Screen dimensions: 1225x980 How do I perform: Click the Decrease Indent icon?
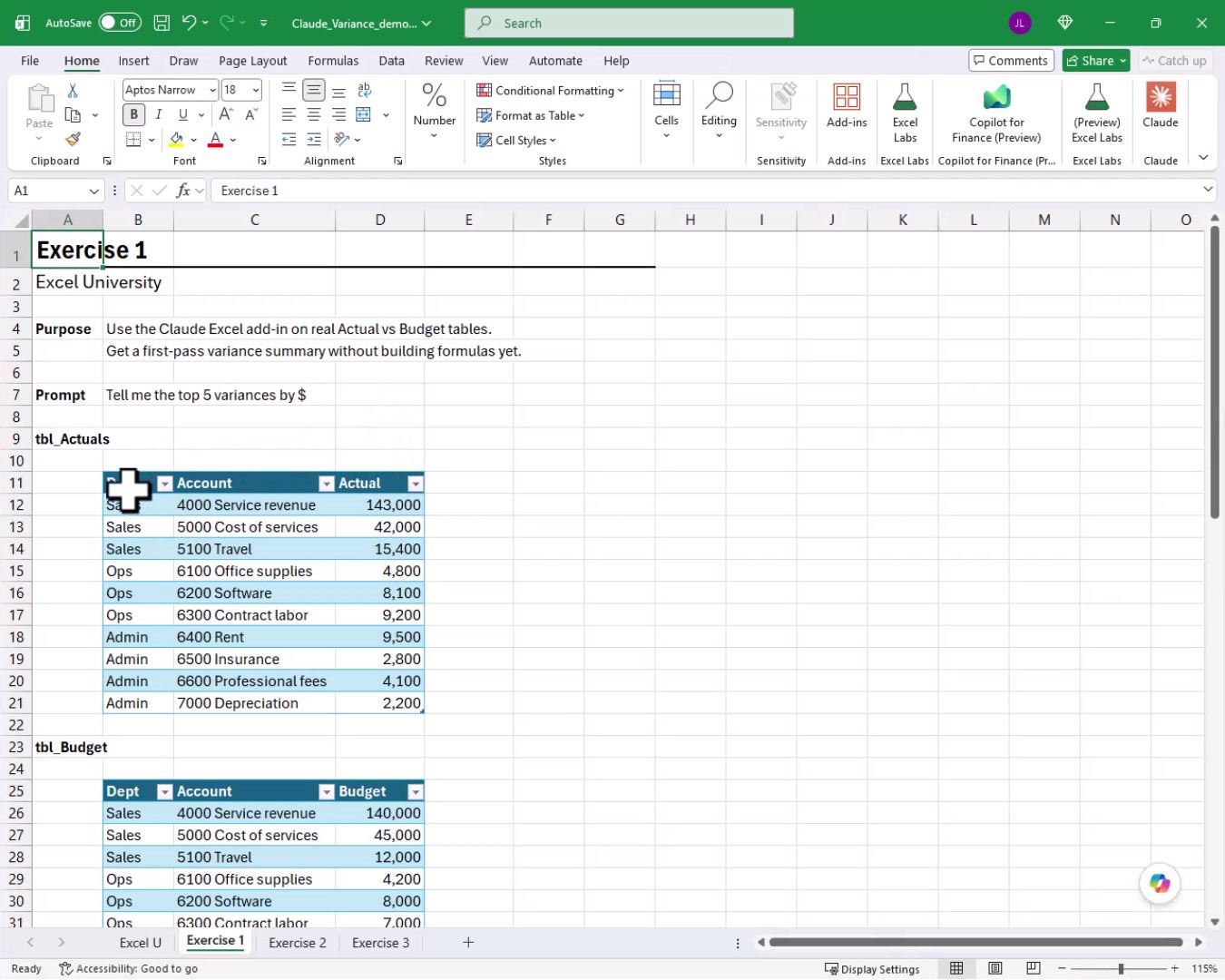click(x=289, y=140)
